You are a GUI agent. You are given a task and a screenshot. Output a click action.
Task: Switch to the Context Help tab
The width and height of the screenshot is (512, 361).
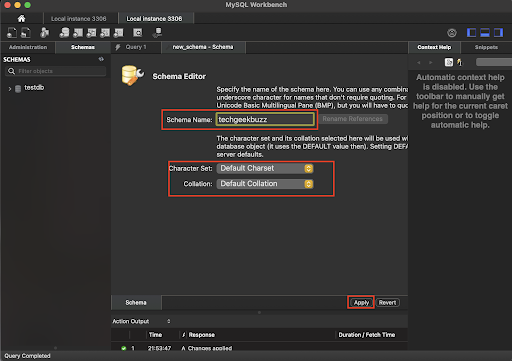tap(434, 47)
